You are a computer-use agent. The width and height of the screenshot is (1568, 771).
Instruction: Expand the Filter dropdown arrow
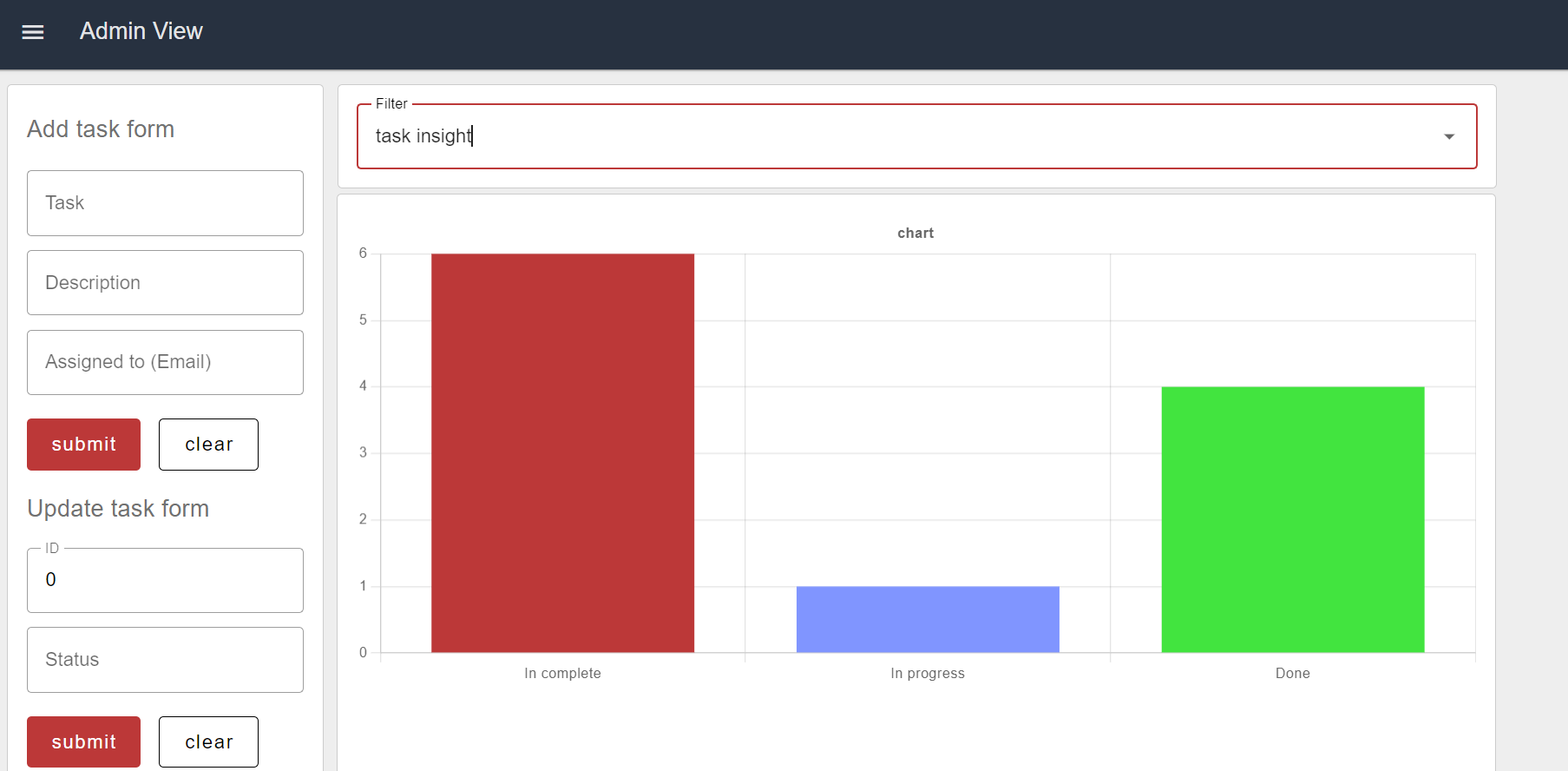pyautogui.click(x=1449, y=136)
